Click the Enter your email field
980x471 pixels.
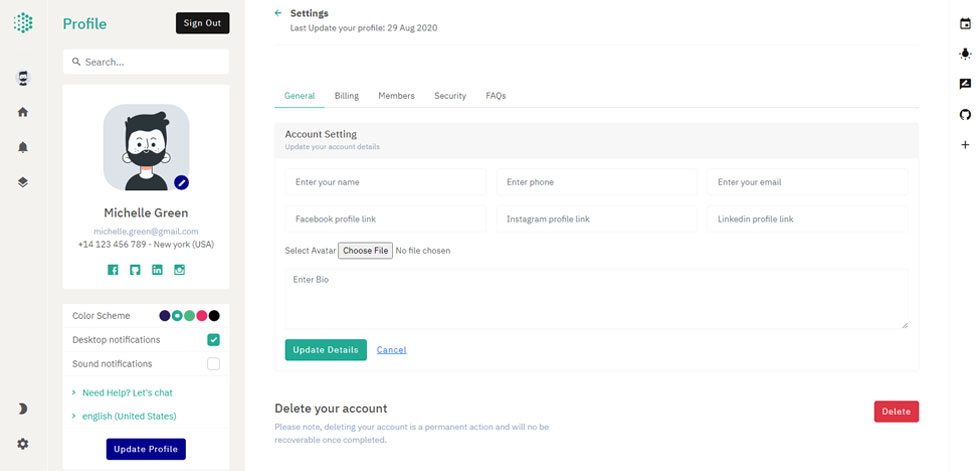(808, 182)
